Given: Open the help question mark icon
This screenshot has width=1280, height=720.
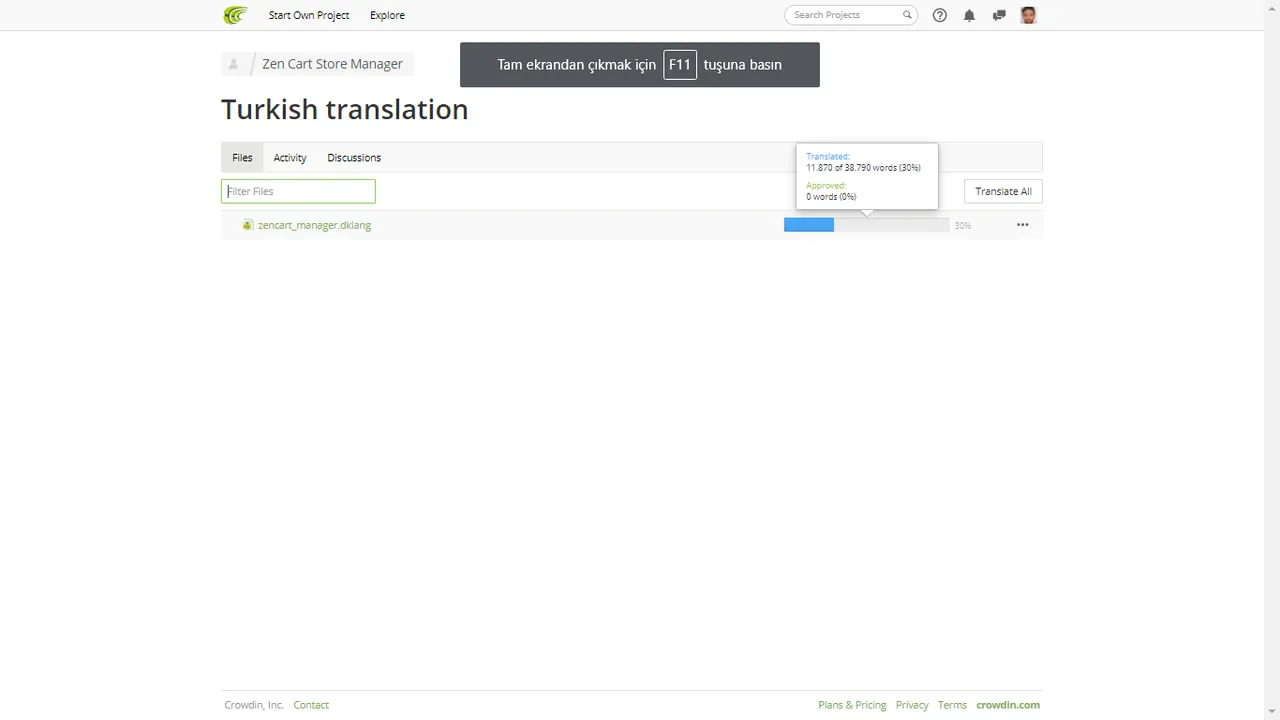Looking at the screenshot, I should (940, 15).
